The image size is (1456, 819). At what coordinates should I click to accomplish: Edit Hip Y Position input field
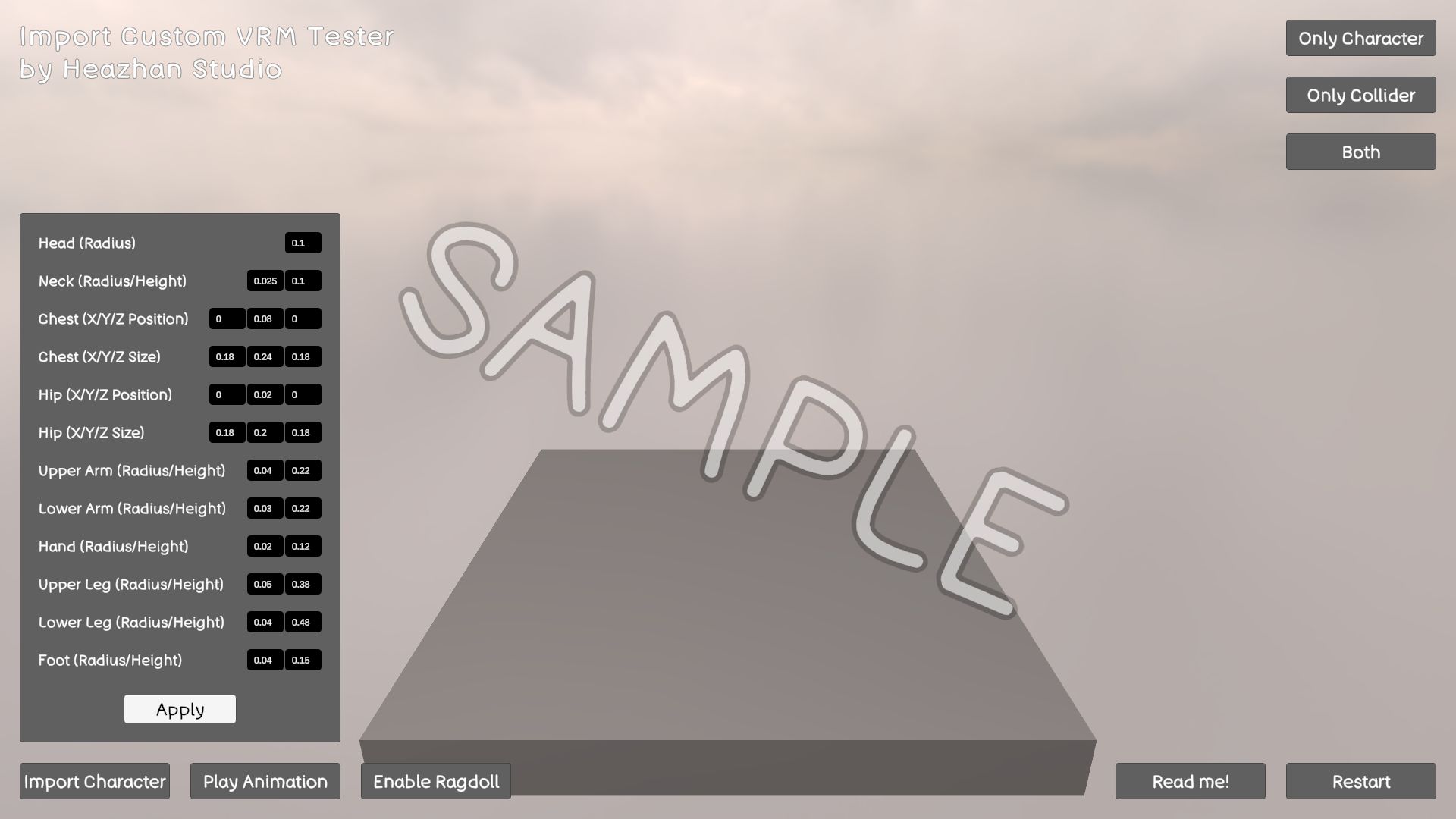tap(264, 394)
